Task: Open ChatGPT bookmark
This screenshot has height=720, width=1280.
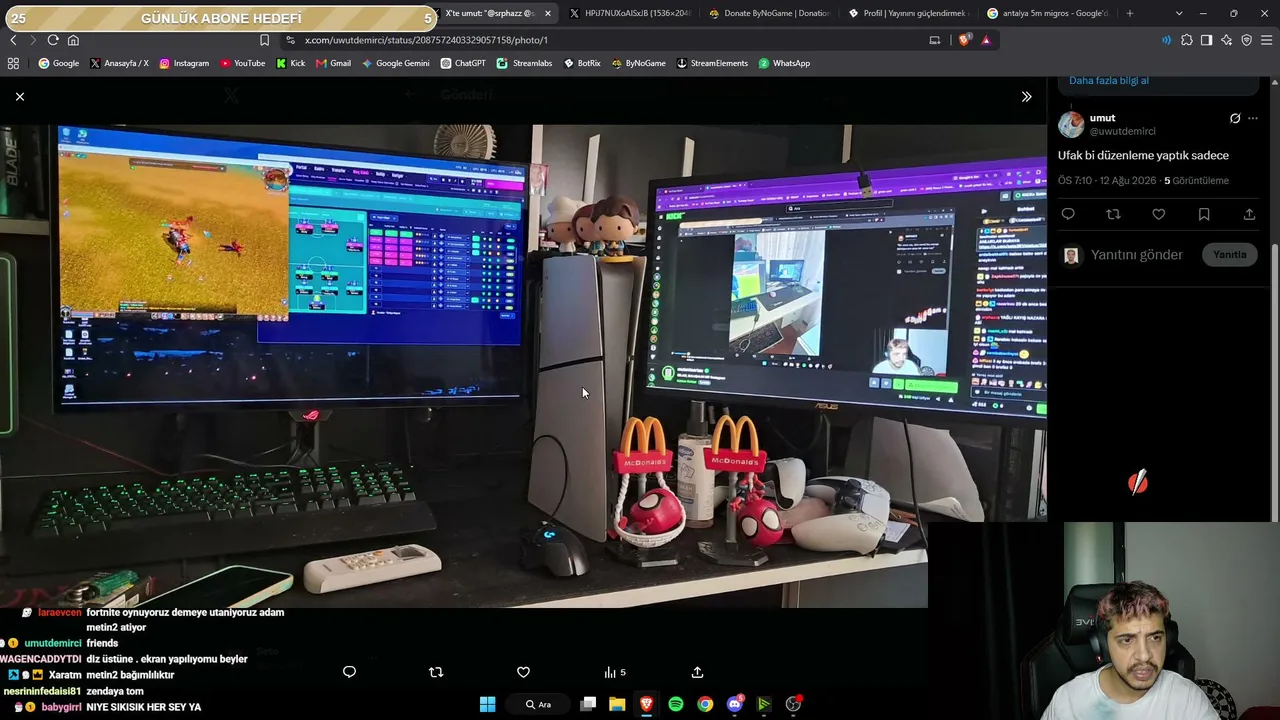Action: 463,63
